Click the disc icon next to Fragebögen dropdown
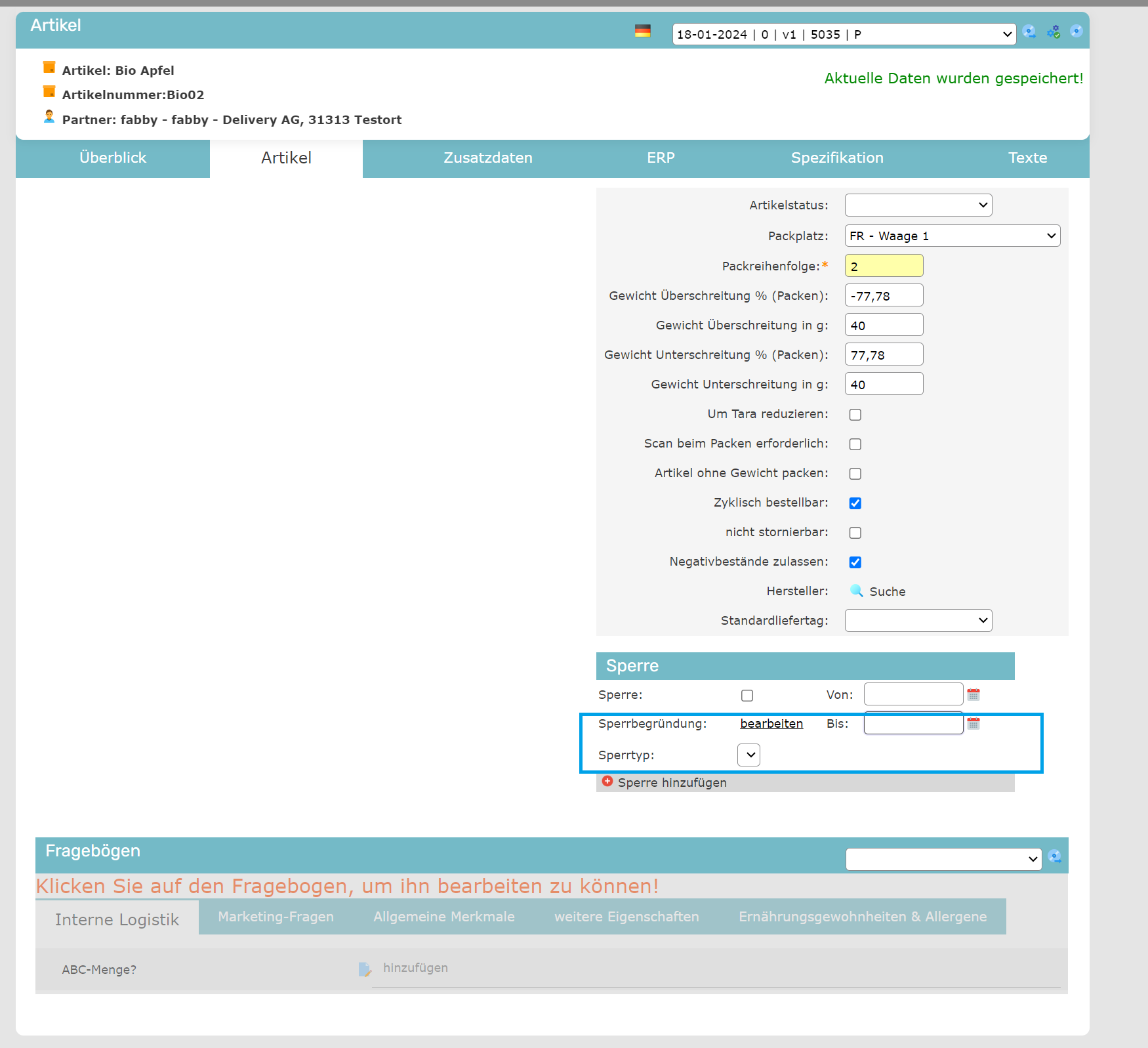The height and width of the screenshot is (1048, 1148). pyautogui.click(x=1055, y=856)
